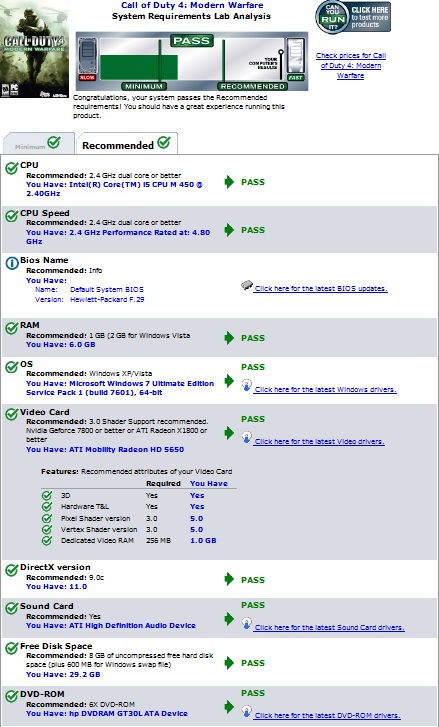The image size is (439, 727).
Task: Click the 'You Have: 6.0 GB' RAM value
Action: (61, 344)
